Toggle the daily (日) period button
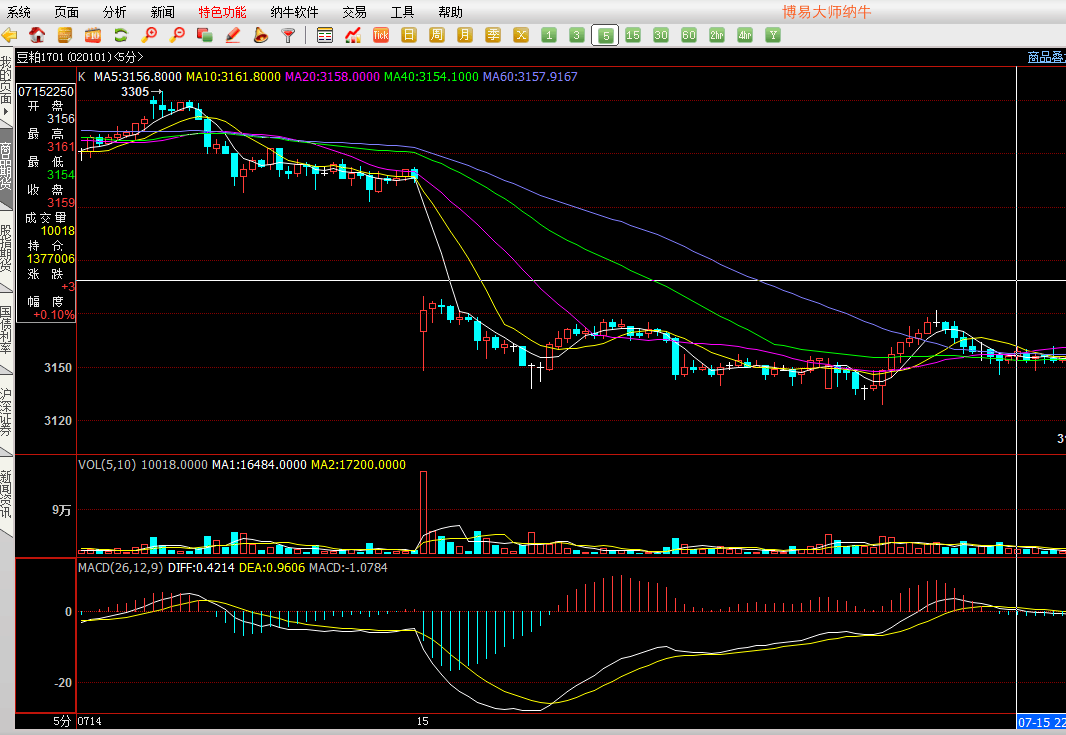 pyautogui.click(x=409, y=35)
